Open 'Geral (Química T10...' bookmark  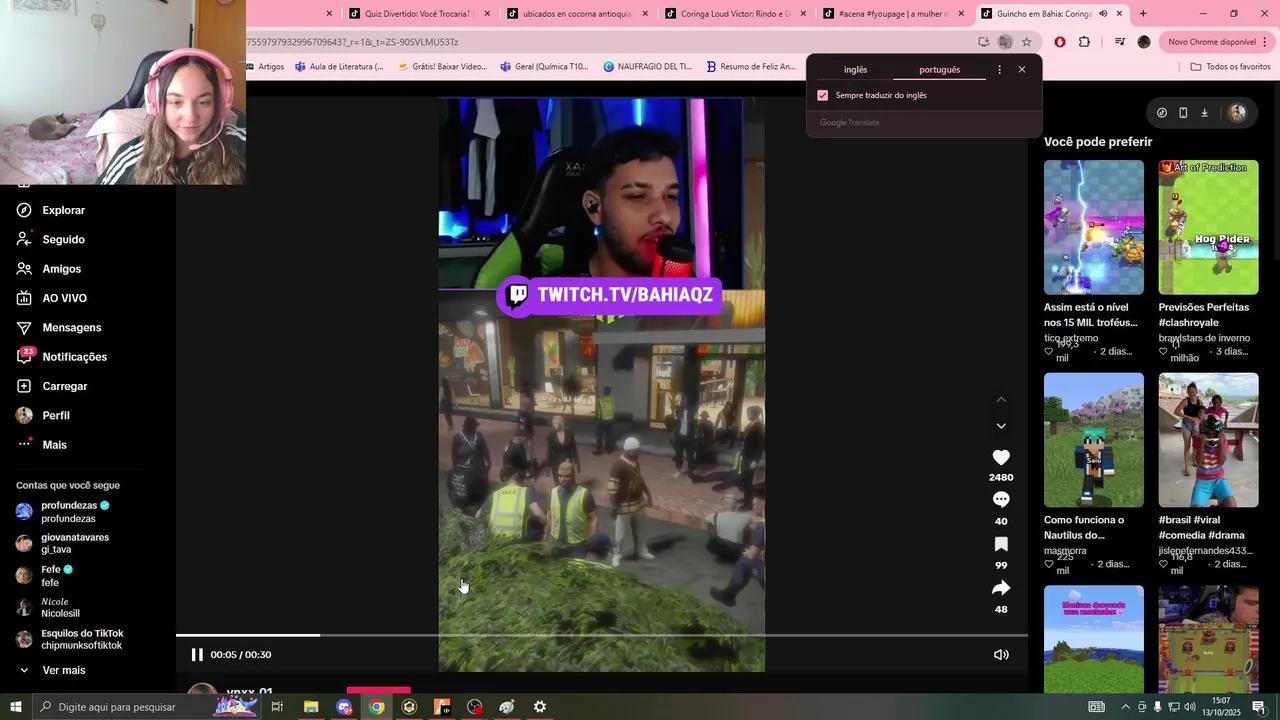[544, 67]
